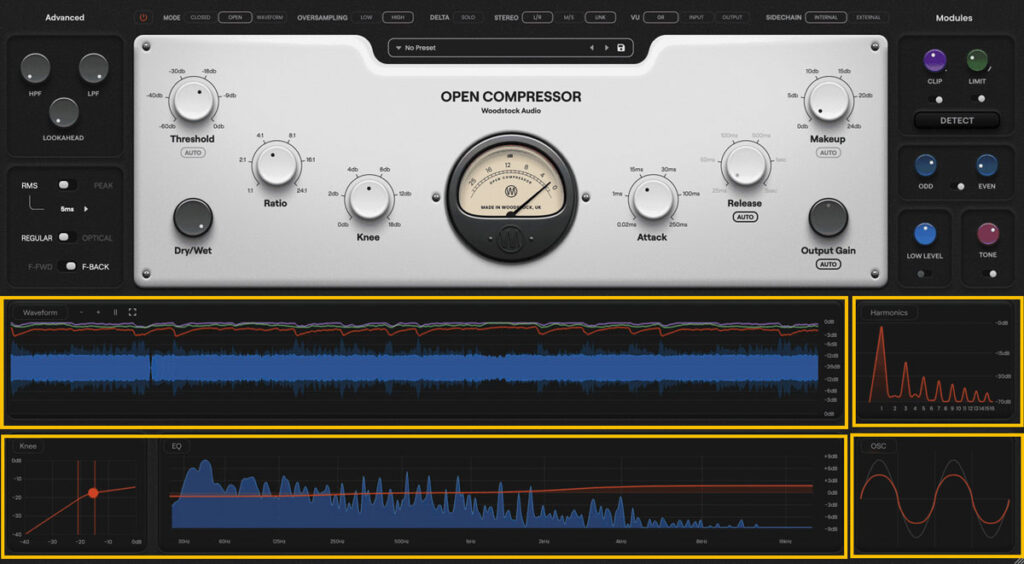Viewport: 1024px width, 564px height.
Task: Click the EVEN harmonics knob
Action: point(987,165)
